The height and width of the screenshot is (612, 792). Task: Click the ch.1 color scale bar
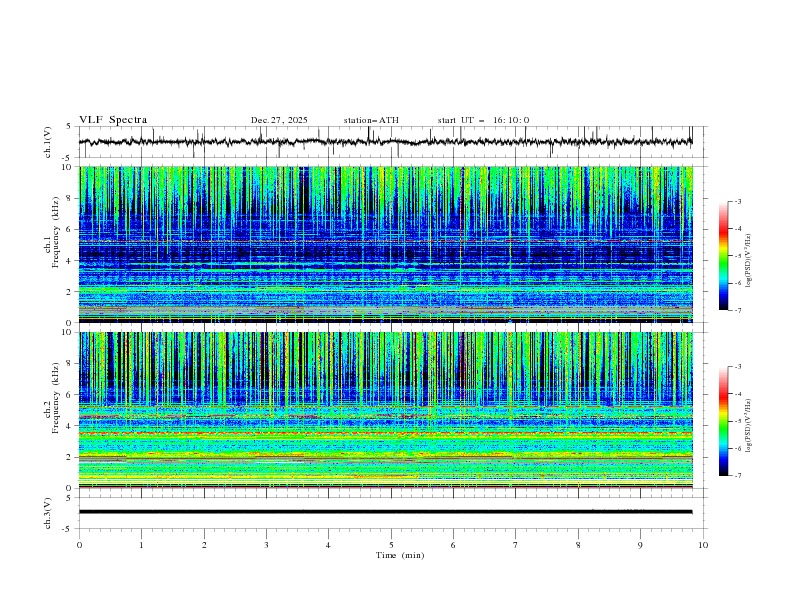(x=723, y=255)
